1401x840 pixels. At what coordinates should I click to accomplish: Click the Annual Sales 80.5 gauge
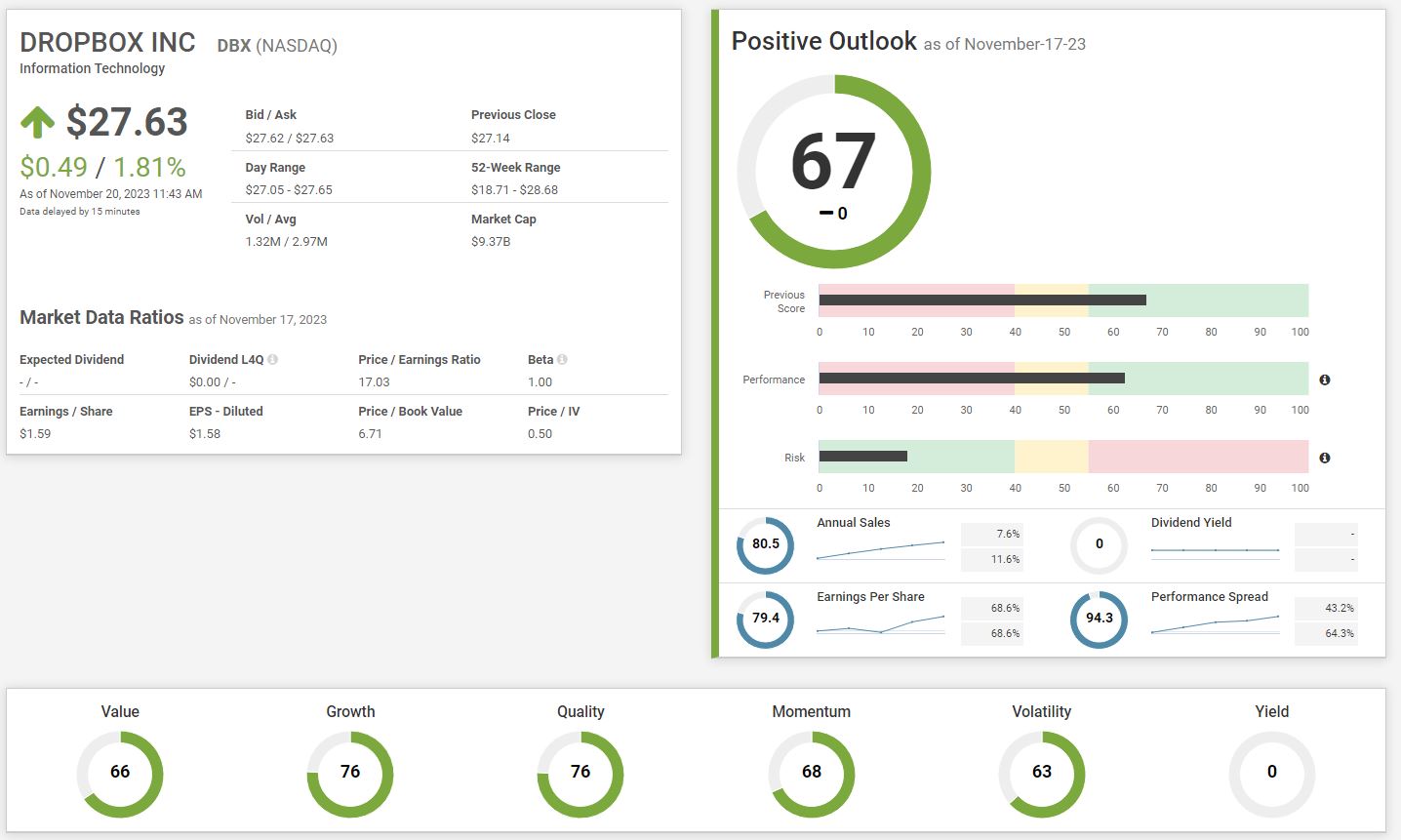pos(766,544)
